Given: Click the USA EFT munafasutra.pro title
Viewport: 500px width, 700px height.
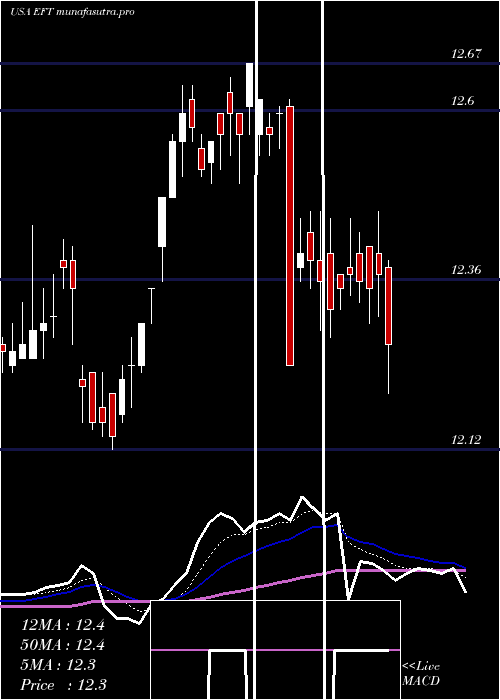Looking at the screenshot, I should click(x=72, y=12).
